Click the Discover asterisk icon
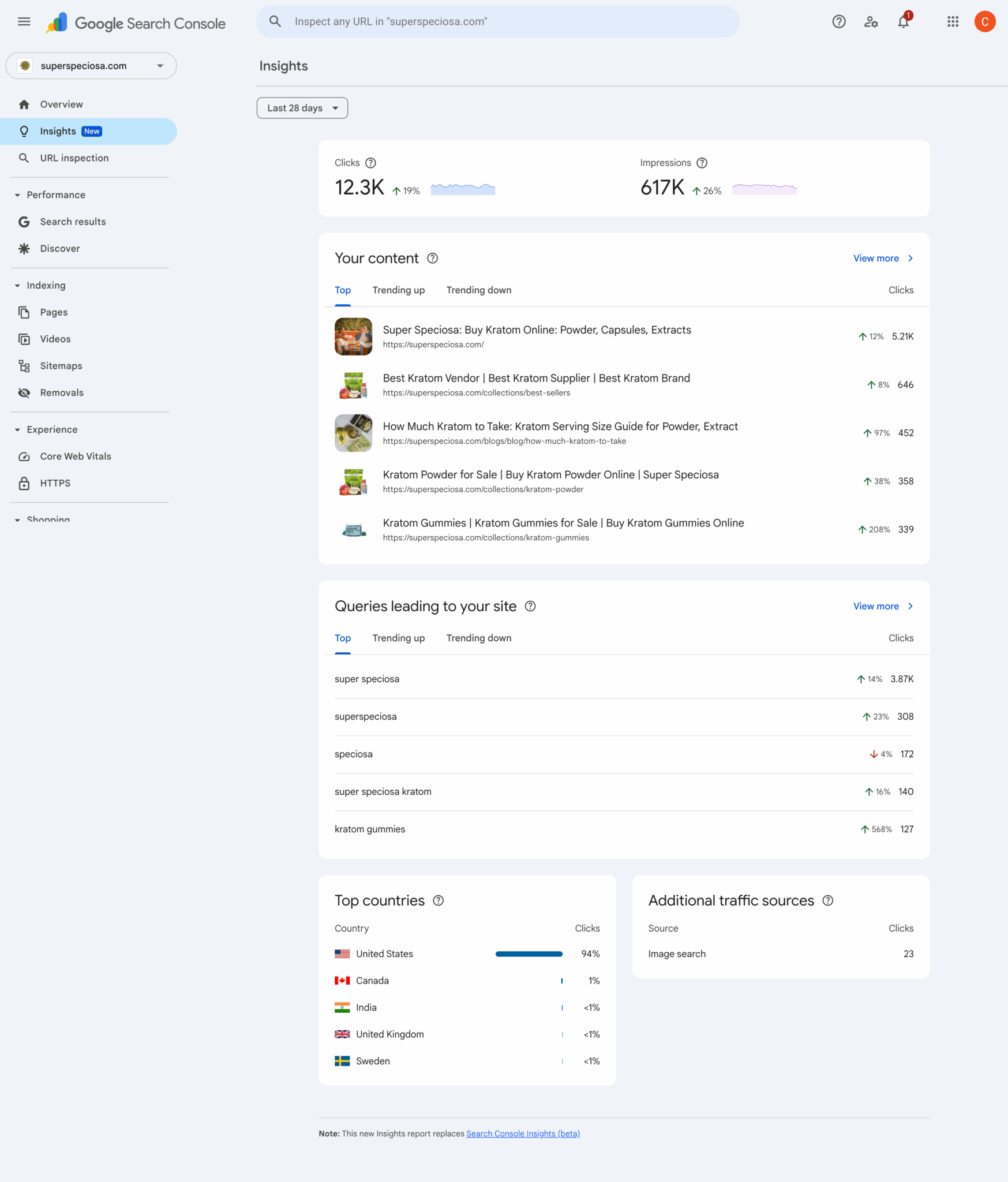This screenshot has height=1182, width=1008. coord(24,249)
